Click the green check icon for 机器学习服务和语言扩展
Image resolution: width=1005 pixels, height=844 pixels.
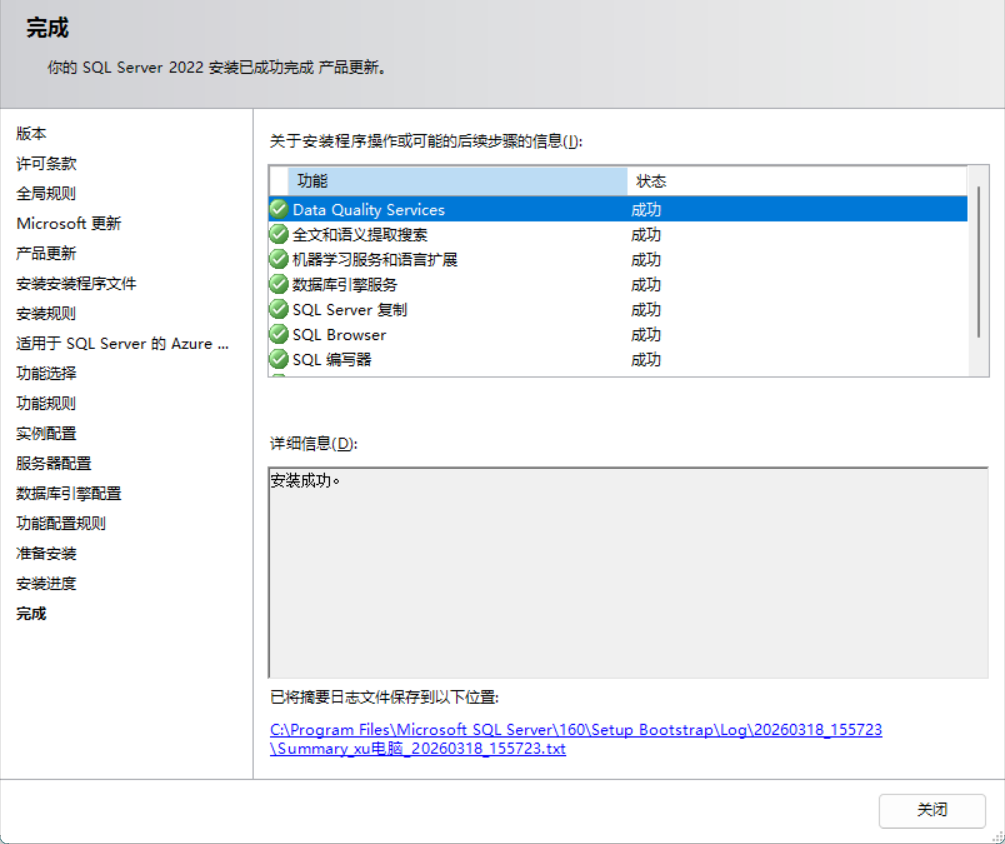279,259
